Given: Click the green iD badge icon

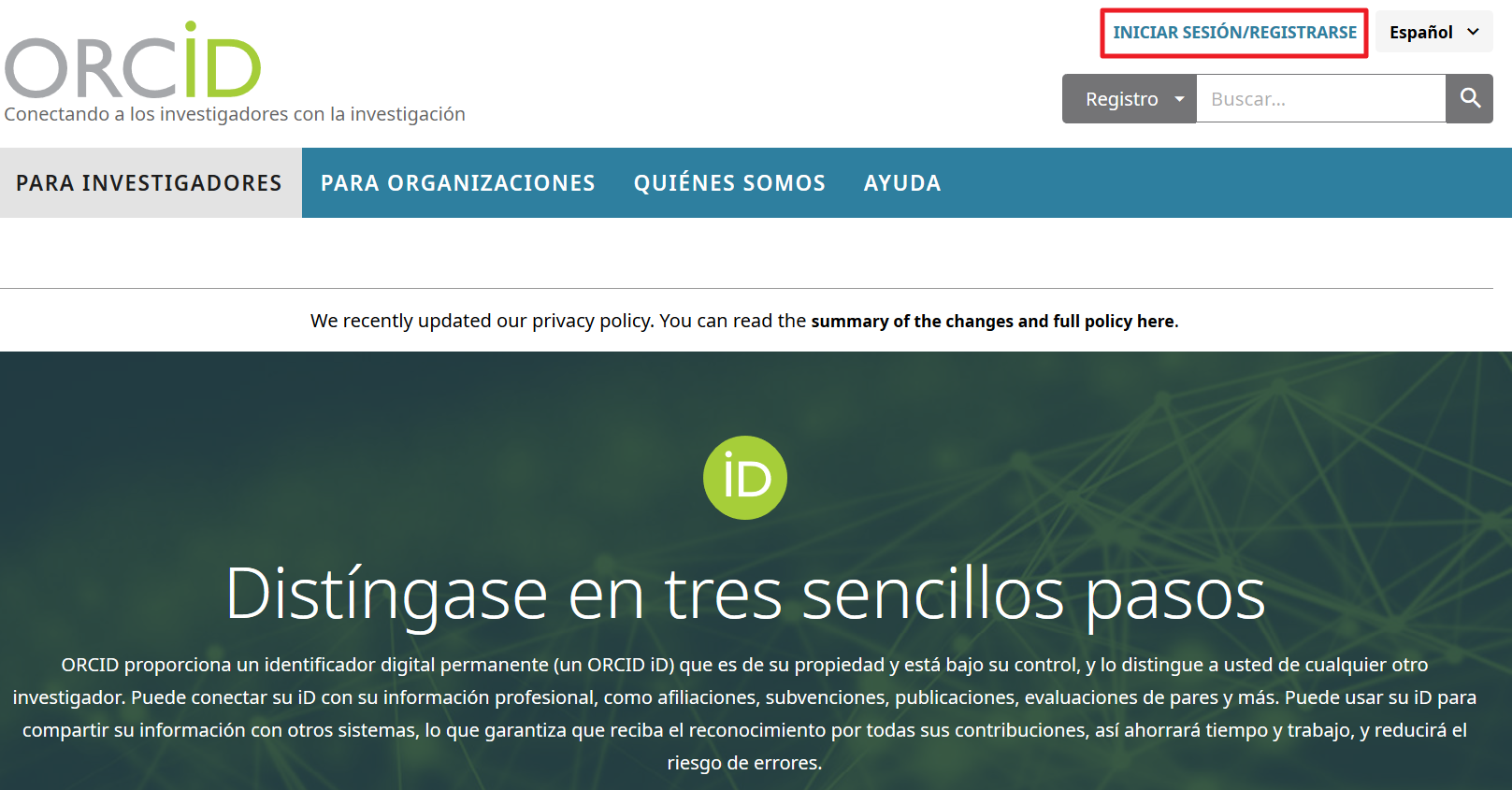Looking at the screenshot, I should [x=745, y=478].
